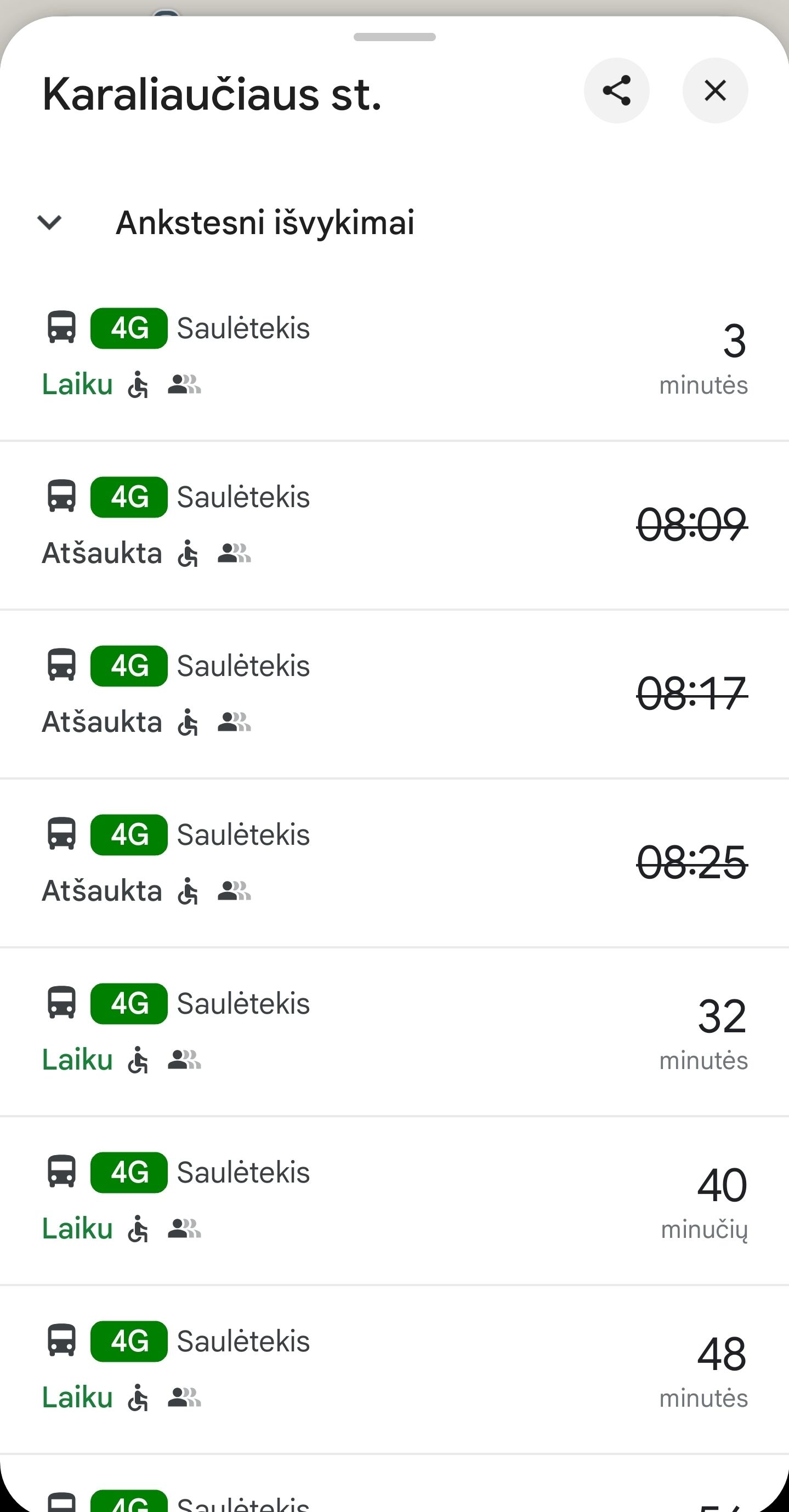This screenshot has width=789, height=1512.
Task: Tap the Laiku status on the 40 minučių row
Action: [77, 1229]
